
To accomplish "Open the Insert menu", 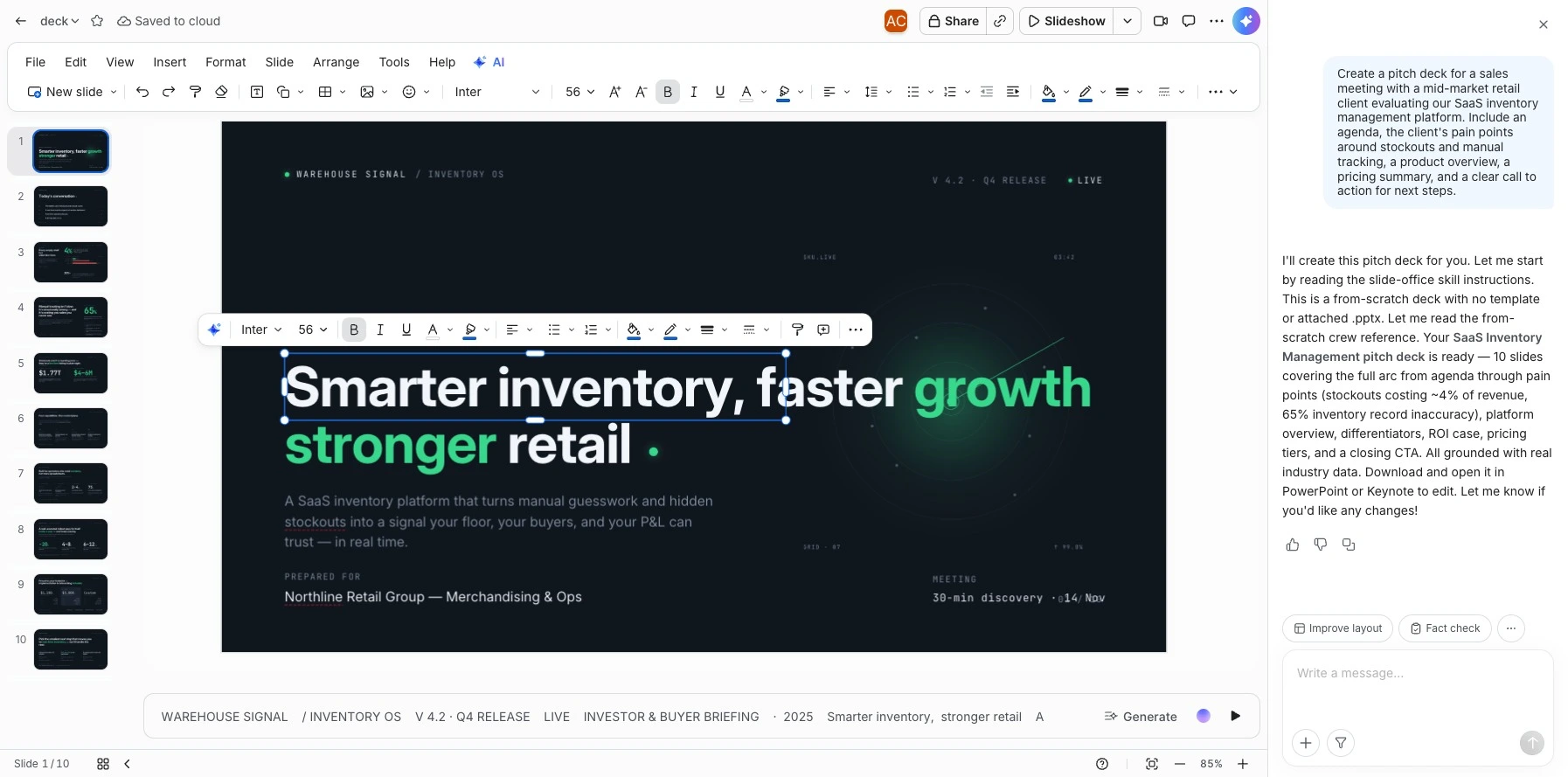I will pos(170,62).
